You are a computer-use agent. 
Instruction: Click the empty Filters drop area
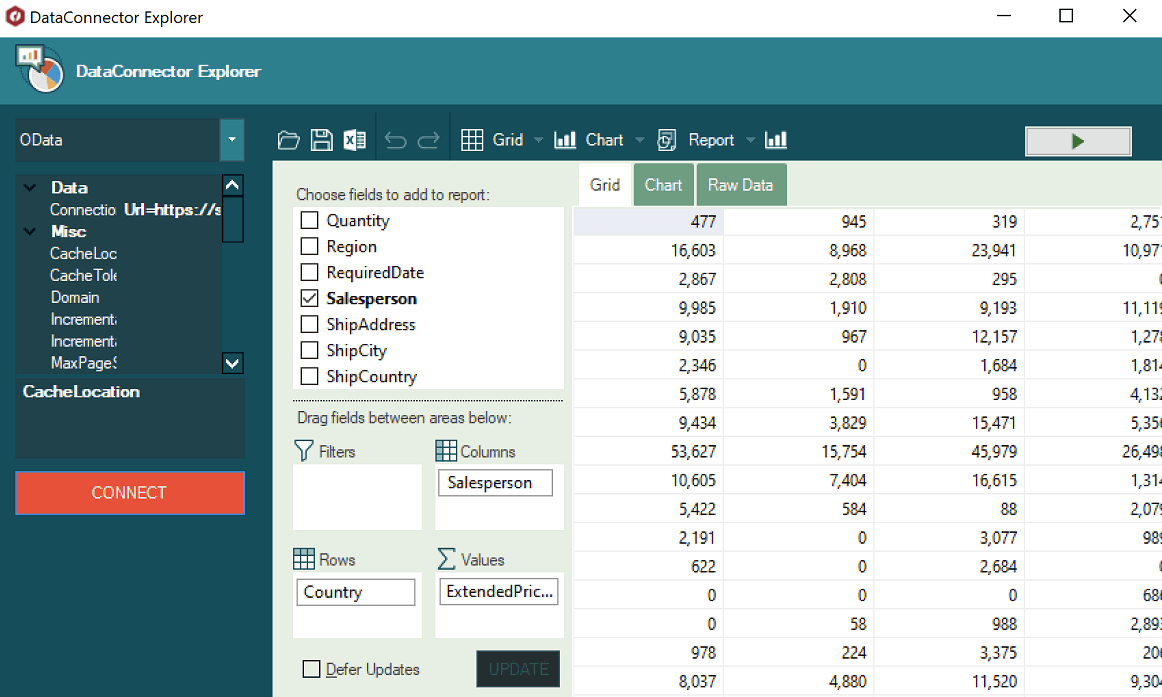[357, 497]
